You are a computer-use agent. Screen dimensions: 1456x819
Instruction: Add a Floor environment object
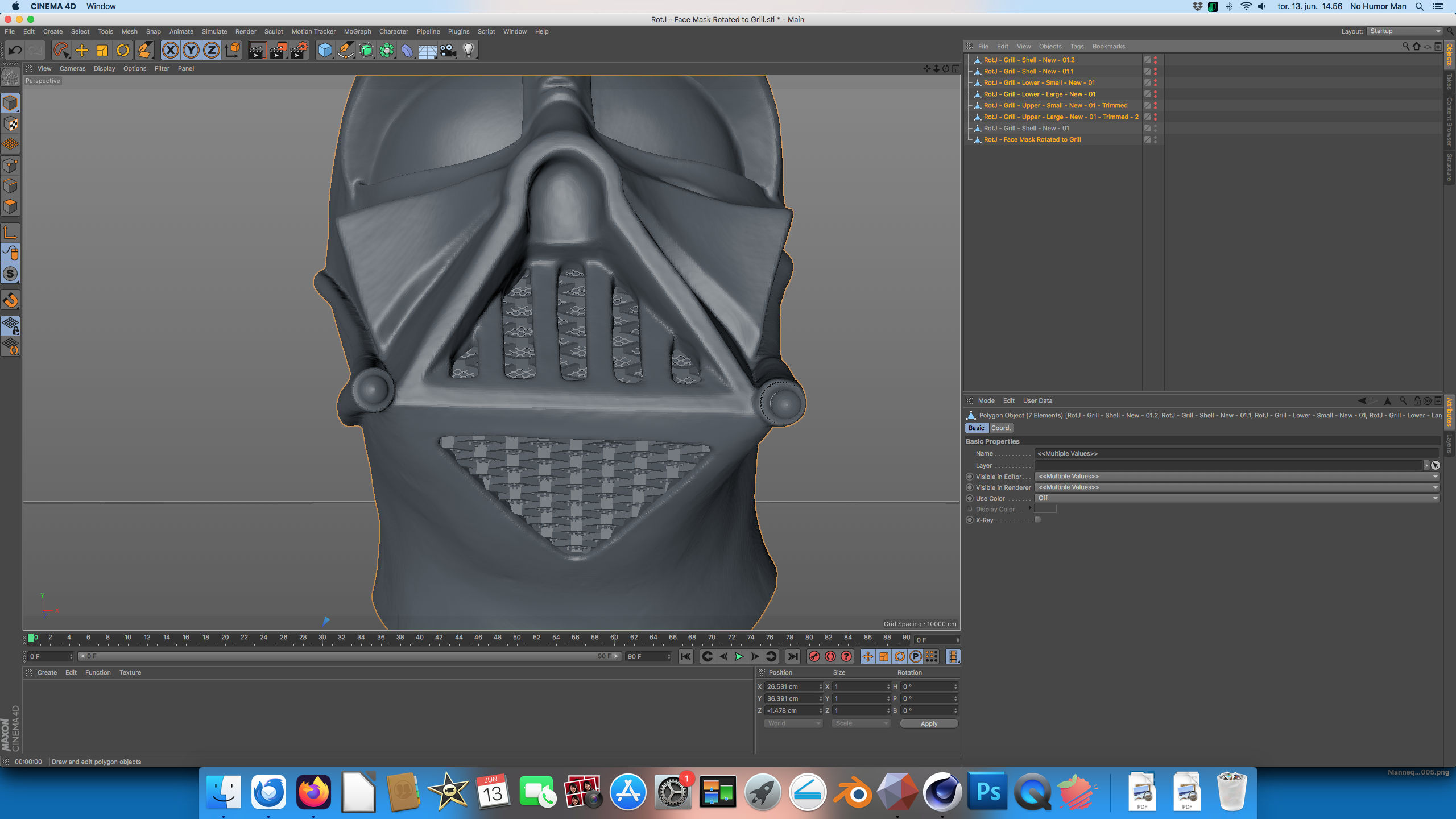(428, 50)
